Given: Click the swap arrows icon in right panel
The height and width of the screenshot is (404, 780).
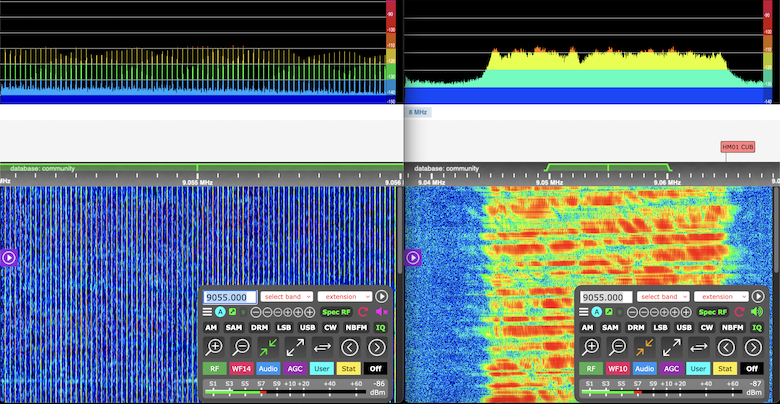Looking at the screenshot, I should 699,347.
